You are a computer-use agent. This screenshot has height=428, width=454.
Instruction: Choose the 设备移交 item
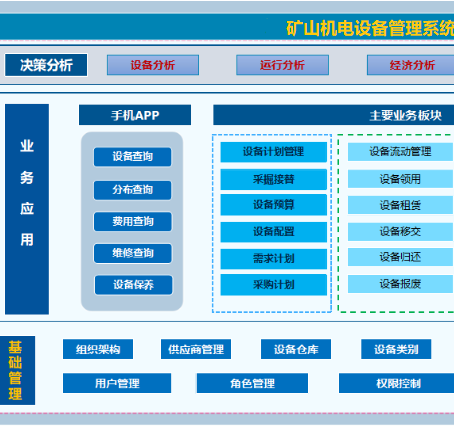point(401,232)
